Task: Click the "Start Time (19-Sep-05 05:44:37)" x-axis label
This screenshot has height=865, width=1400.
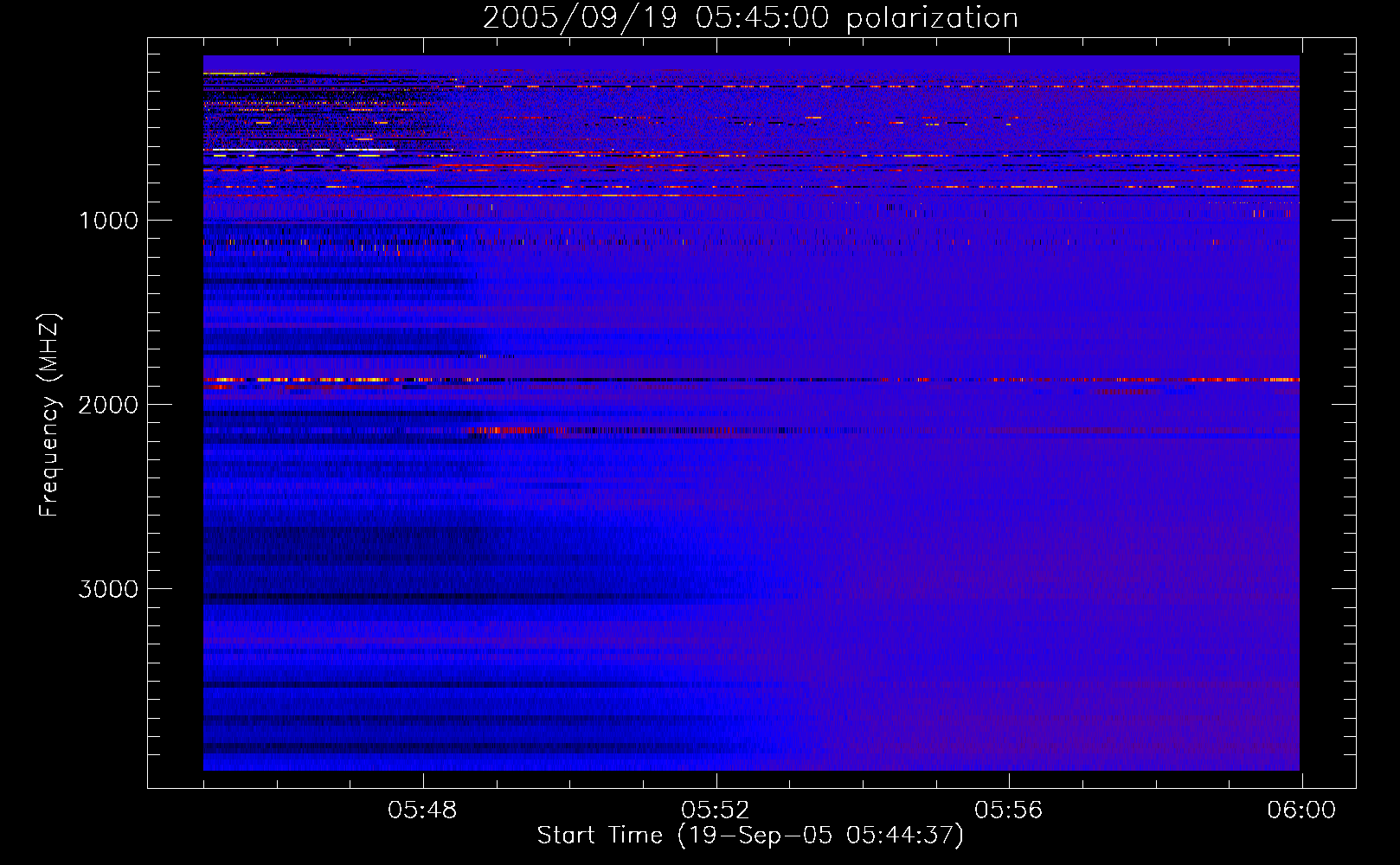Action: 750,836
